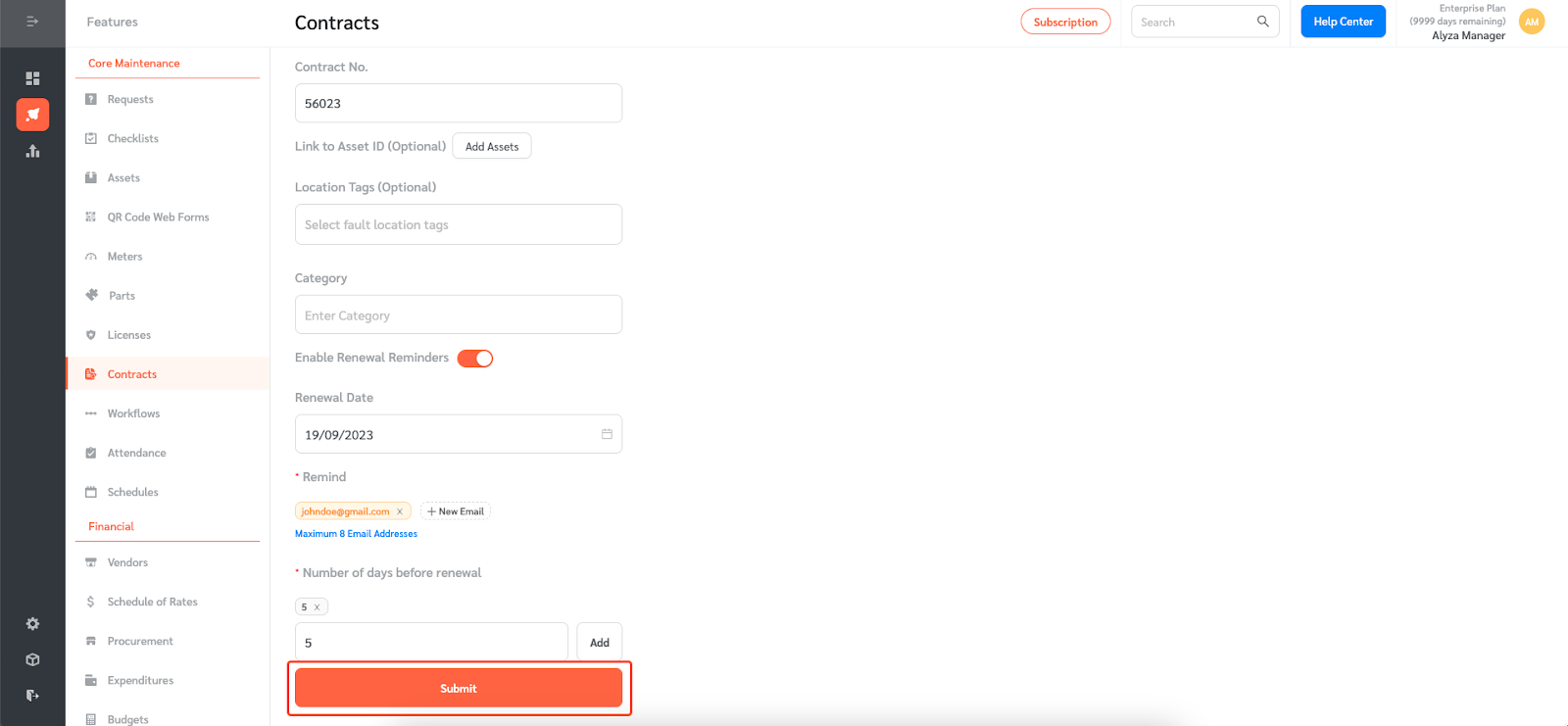1568x726 pixels.
Task: Click the logout icon in sidebar
Action: pyautogui.click(x=32, y=695)
